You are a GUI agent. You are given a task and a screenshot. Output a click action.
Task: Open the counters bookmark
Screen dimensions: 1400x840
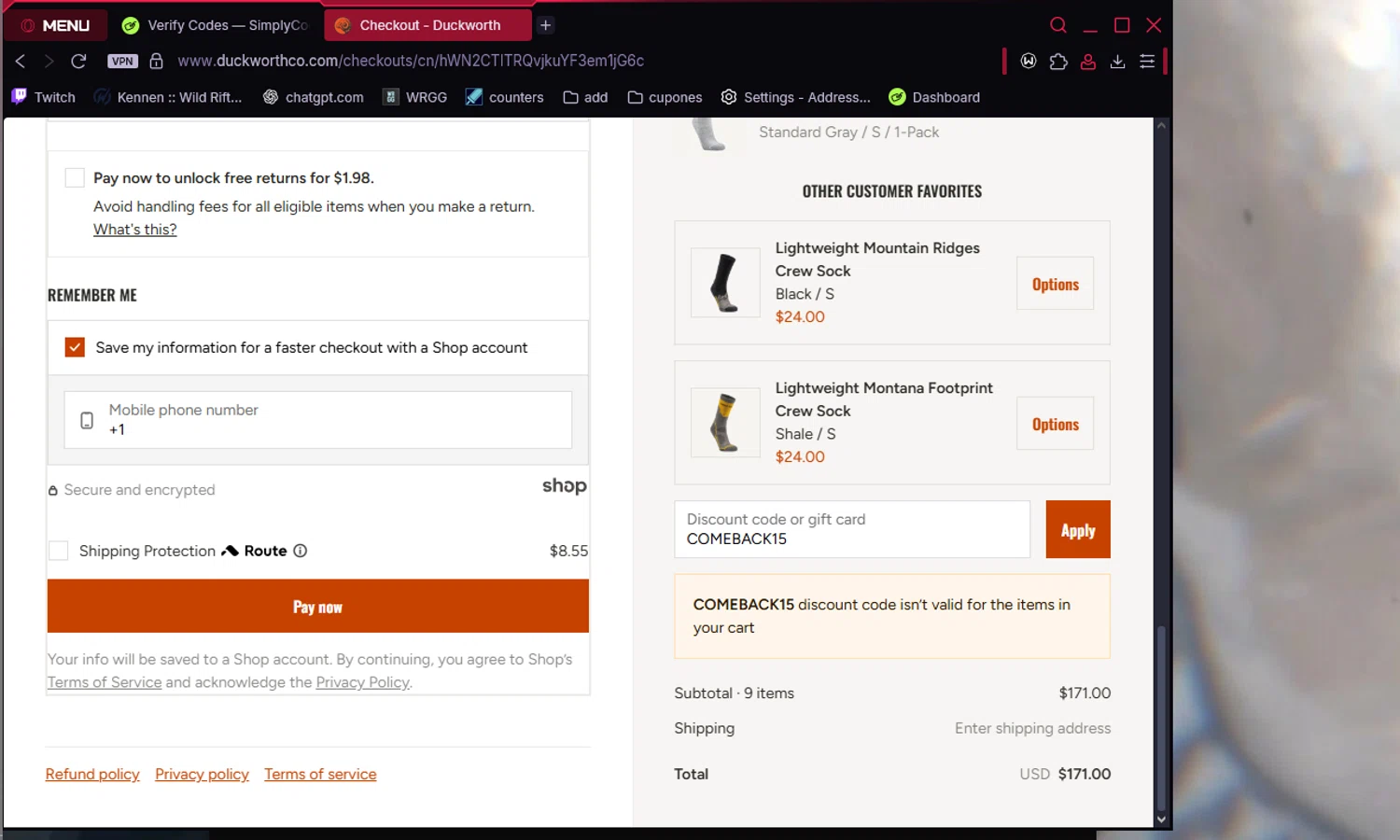point(505,97)
